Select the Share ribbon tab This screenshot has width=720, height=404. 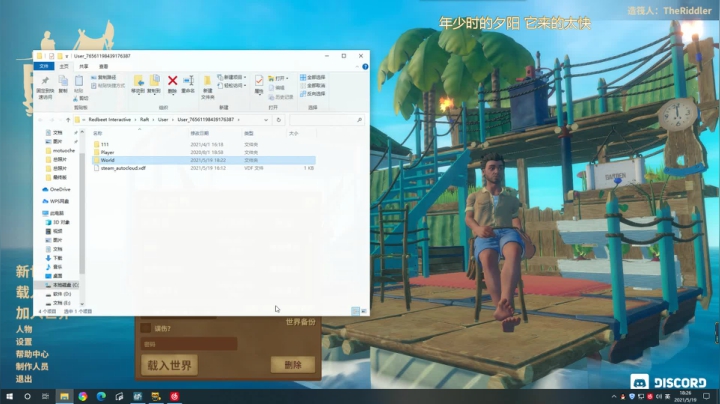(84, 67)
